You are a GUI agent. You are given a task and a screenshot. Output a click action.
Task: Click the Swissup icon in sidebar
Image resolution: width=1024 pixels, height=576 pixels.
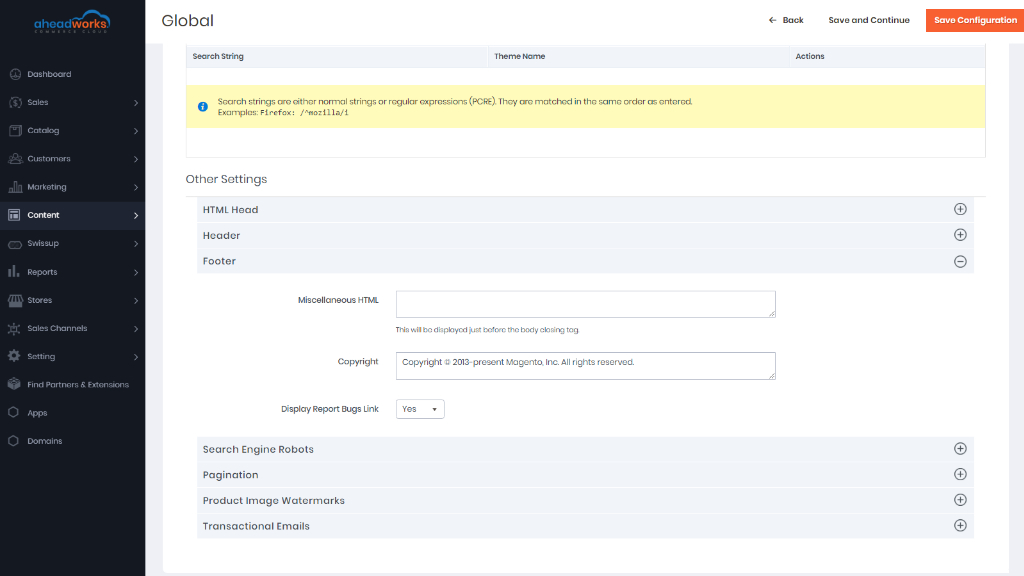15,244
